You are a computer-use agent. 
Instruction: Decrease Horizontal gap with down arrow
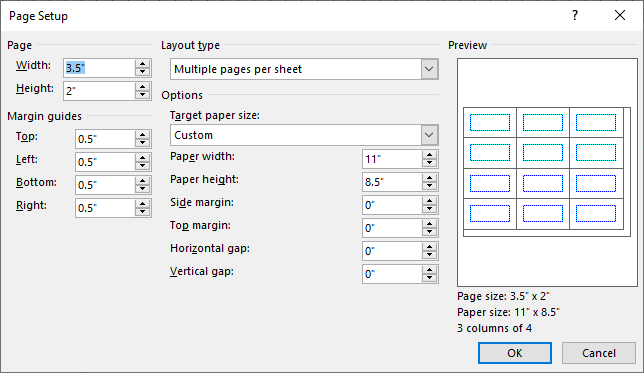pos(429,255)
